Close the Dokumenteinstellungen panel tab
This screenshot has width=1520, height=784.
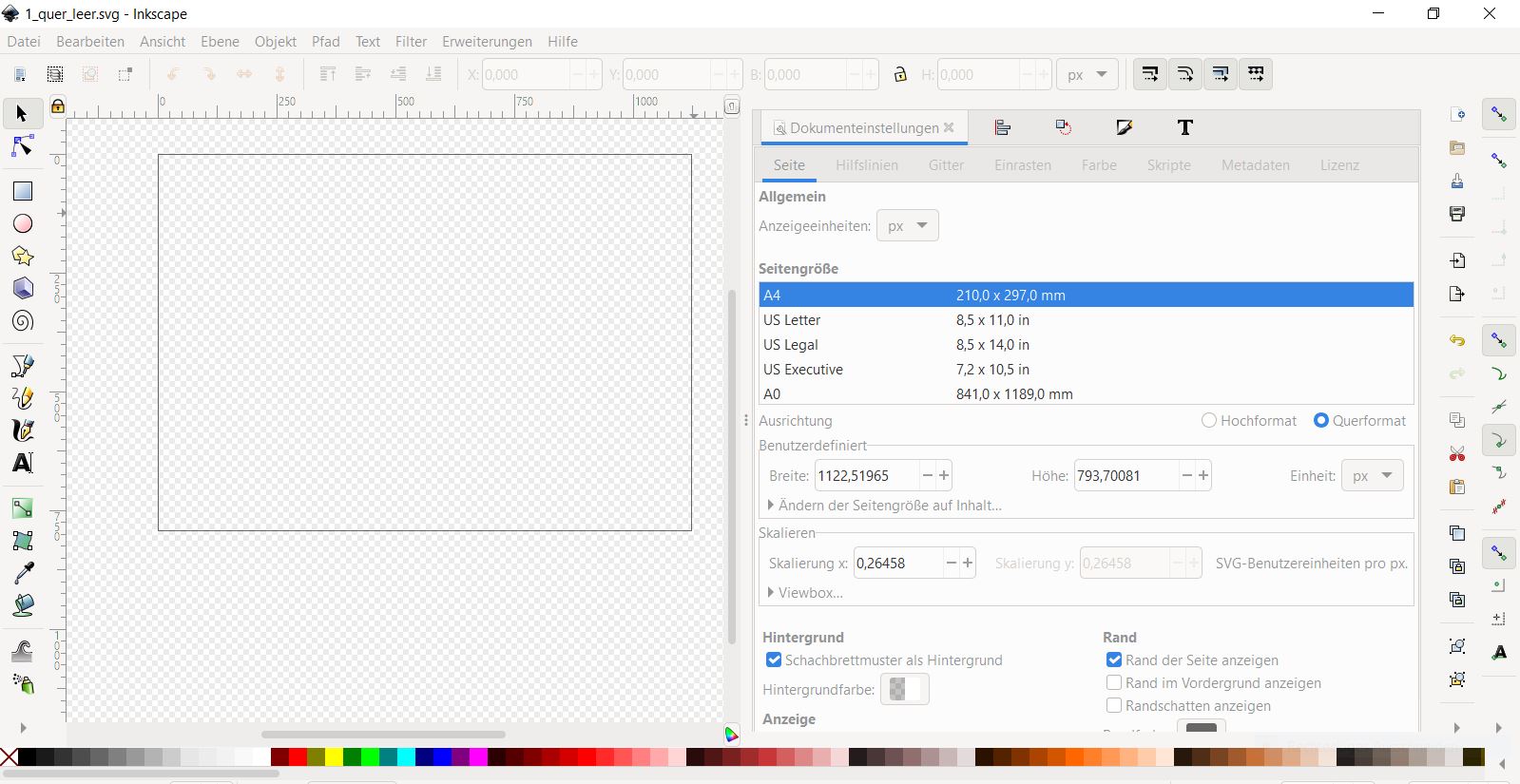tap(949, 127)
